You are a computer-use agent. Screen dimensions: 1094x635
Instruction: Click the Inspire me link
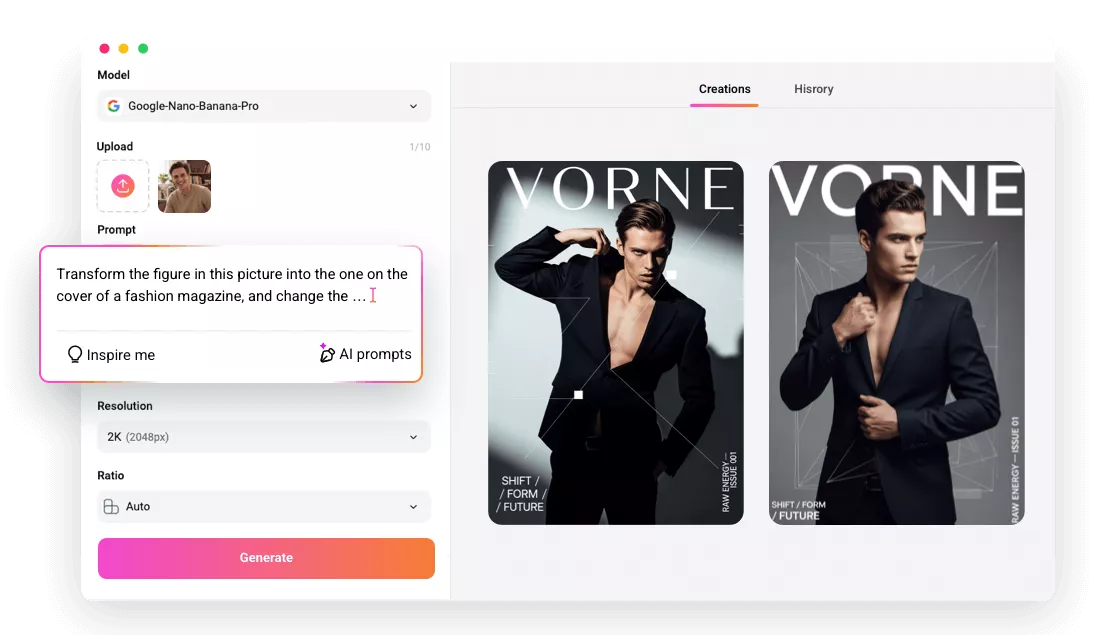(110, 354)
